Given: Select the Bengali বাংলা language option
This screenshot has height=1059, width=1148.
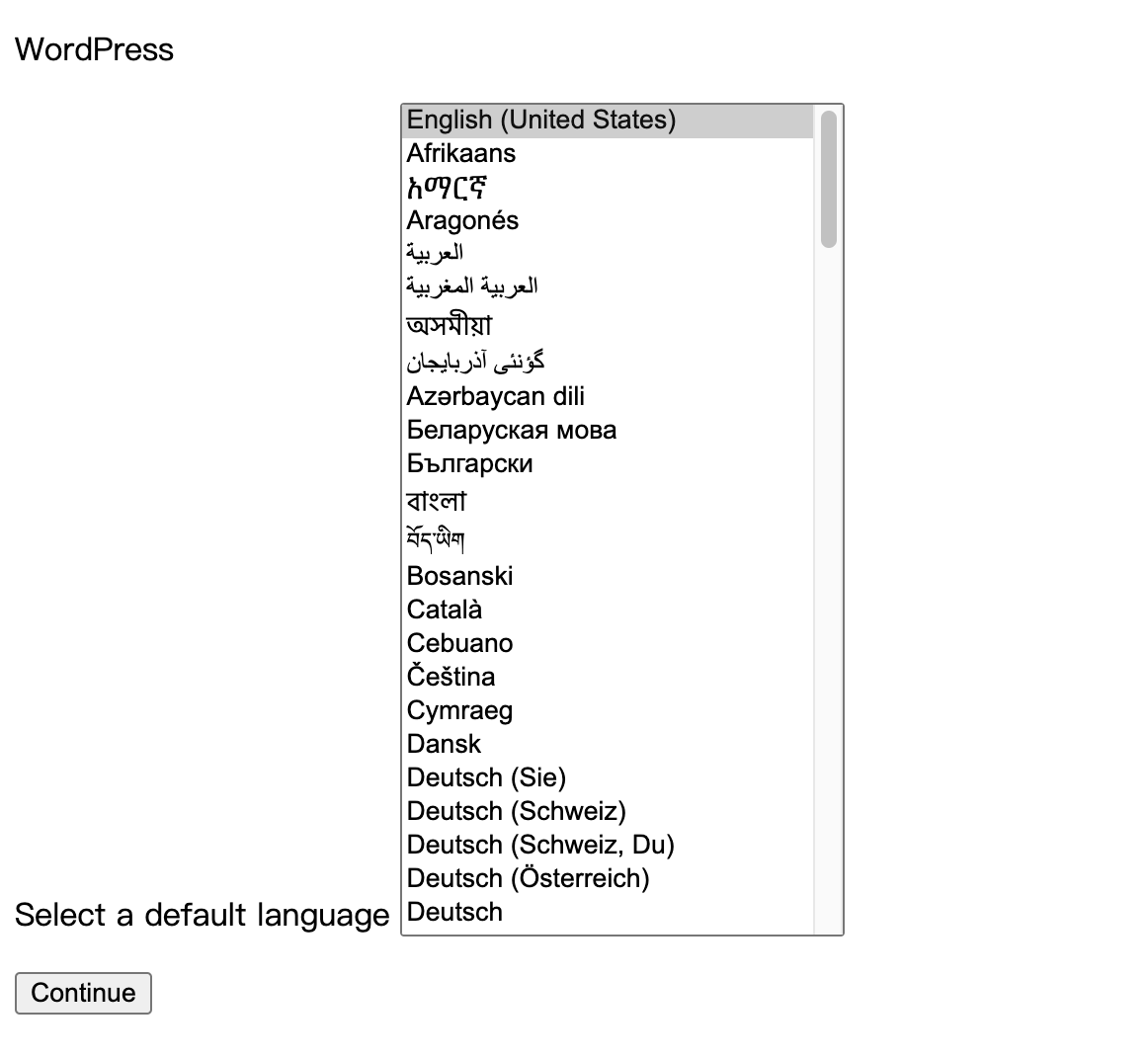Looking at the screenshot, I should click(x=437, y=501).
